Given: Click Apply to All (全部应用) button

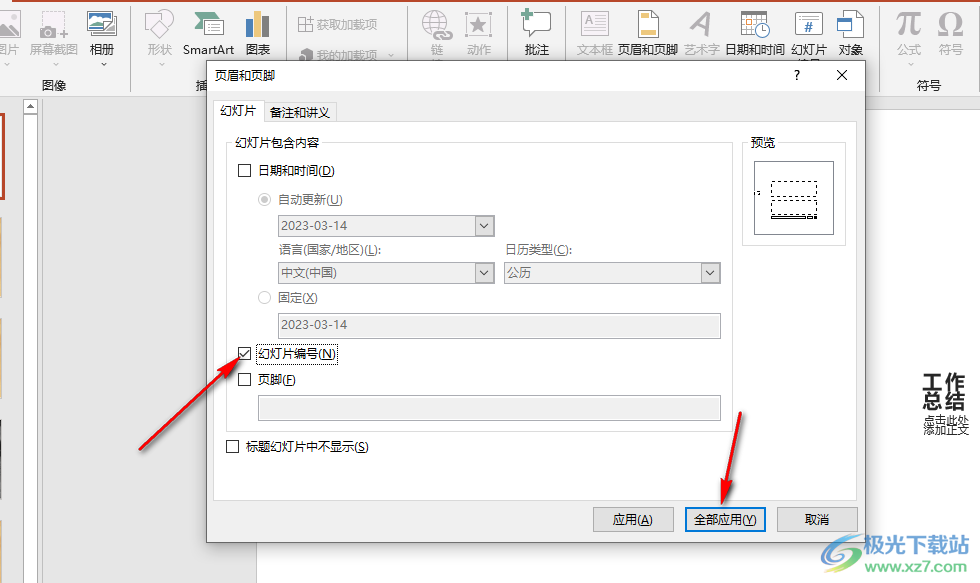Looking at the screenshot, I should point(725,519).
